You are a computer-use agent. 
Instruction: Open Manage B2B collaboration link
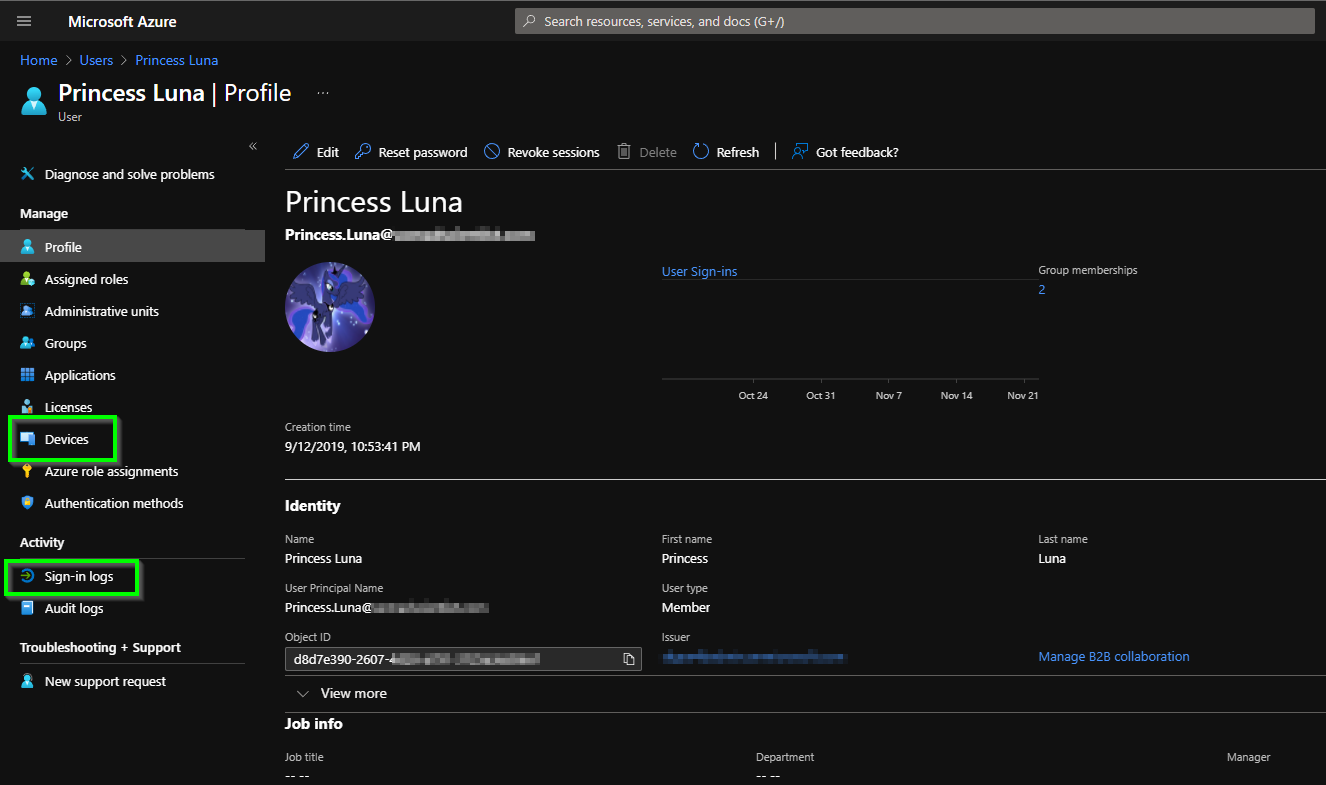1114,656
